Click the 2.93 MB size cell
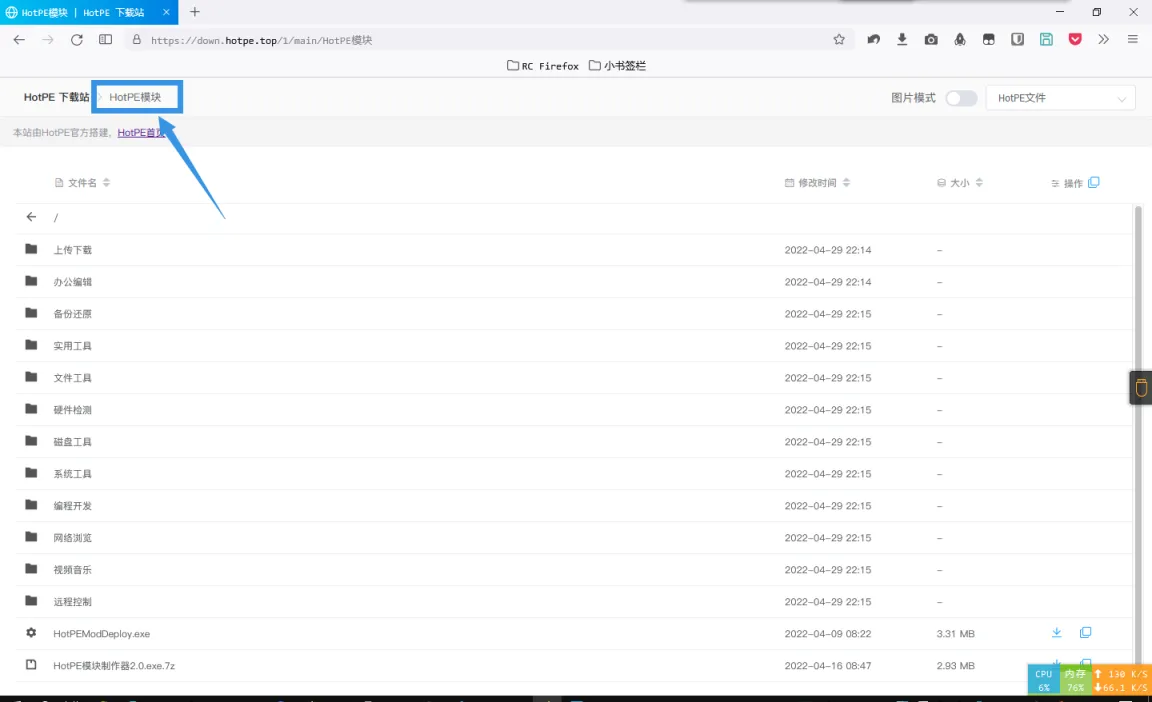The height and width of the screenshot is (702, 1152). [x=955, y=665]
